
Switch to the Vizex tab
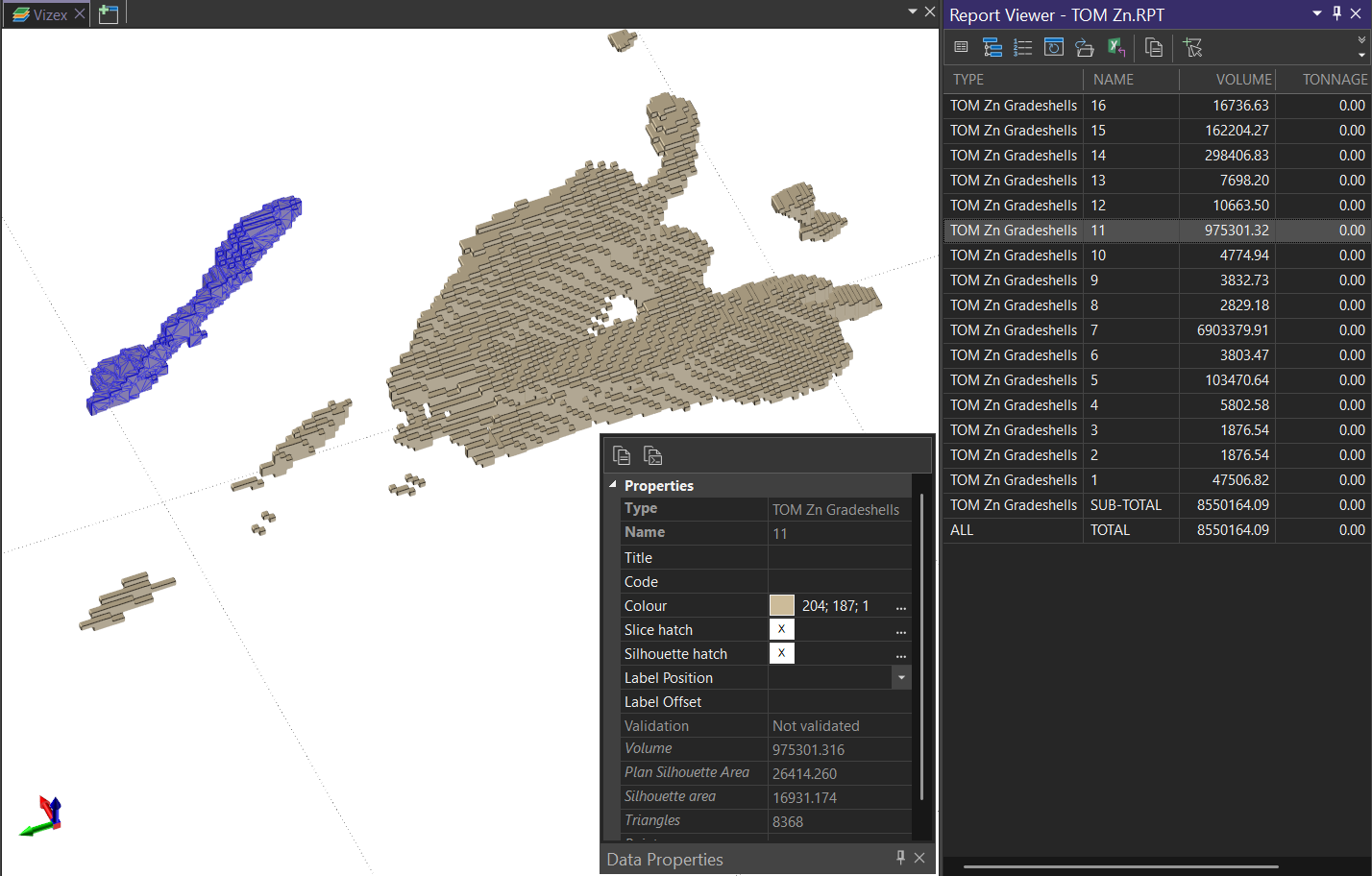[x=49, y=14]
